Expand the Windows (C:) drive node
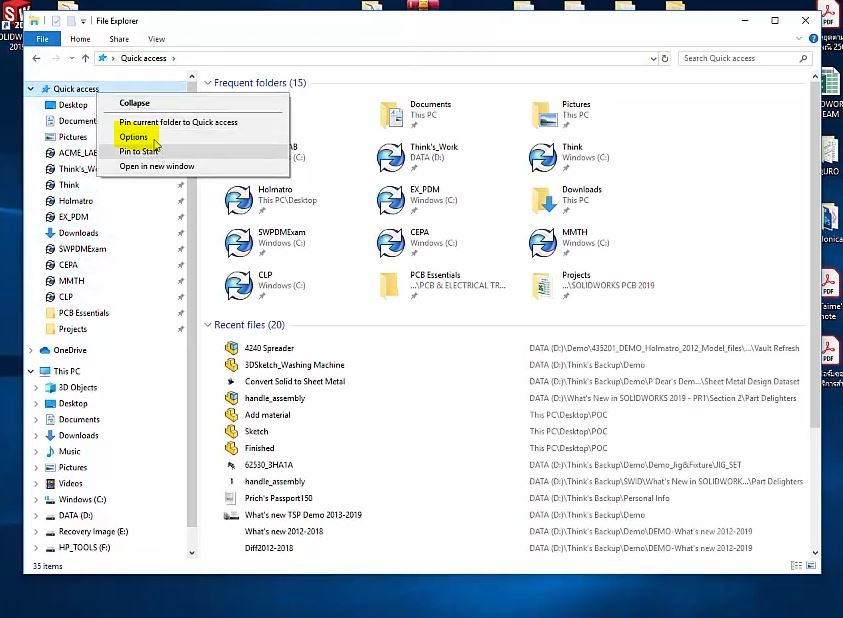The image size is (843, 618). pos(36,499)
